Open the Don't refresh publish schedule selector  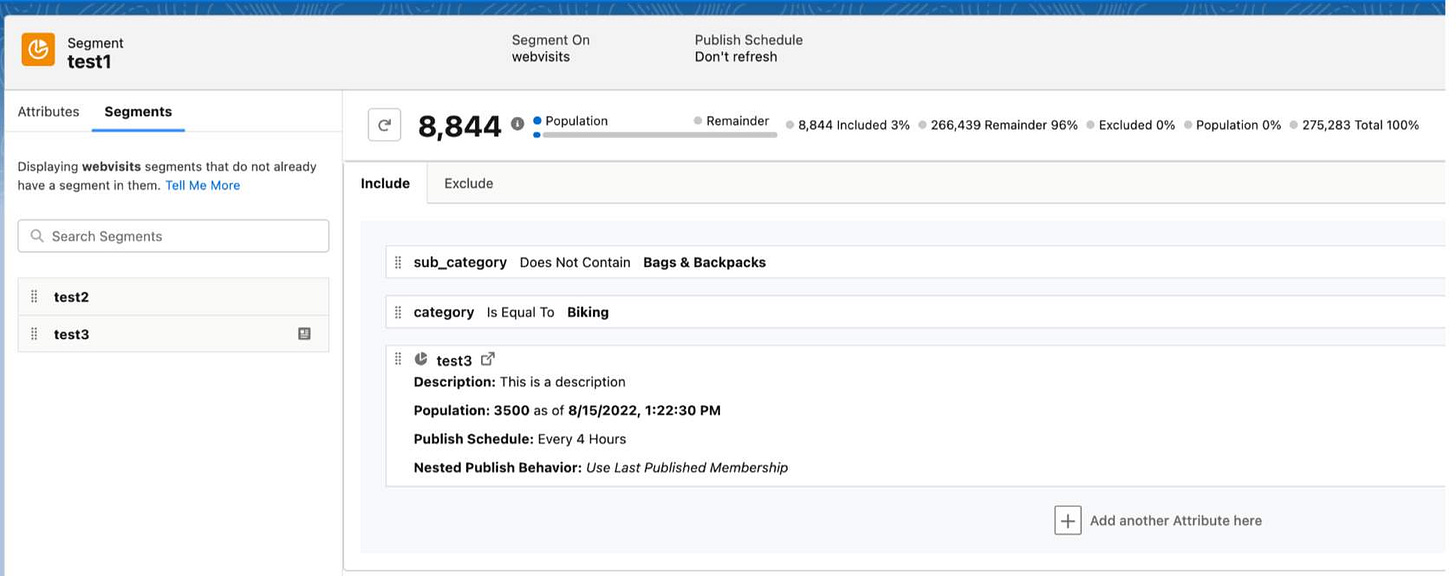tap(734, 57)
